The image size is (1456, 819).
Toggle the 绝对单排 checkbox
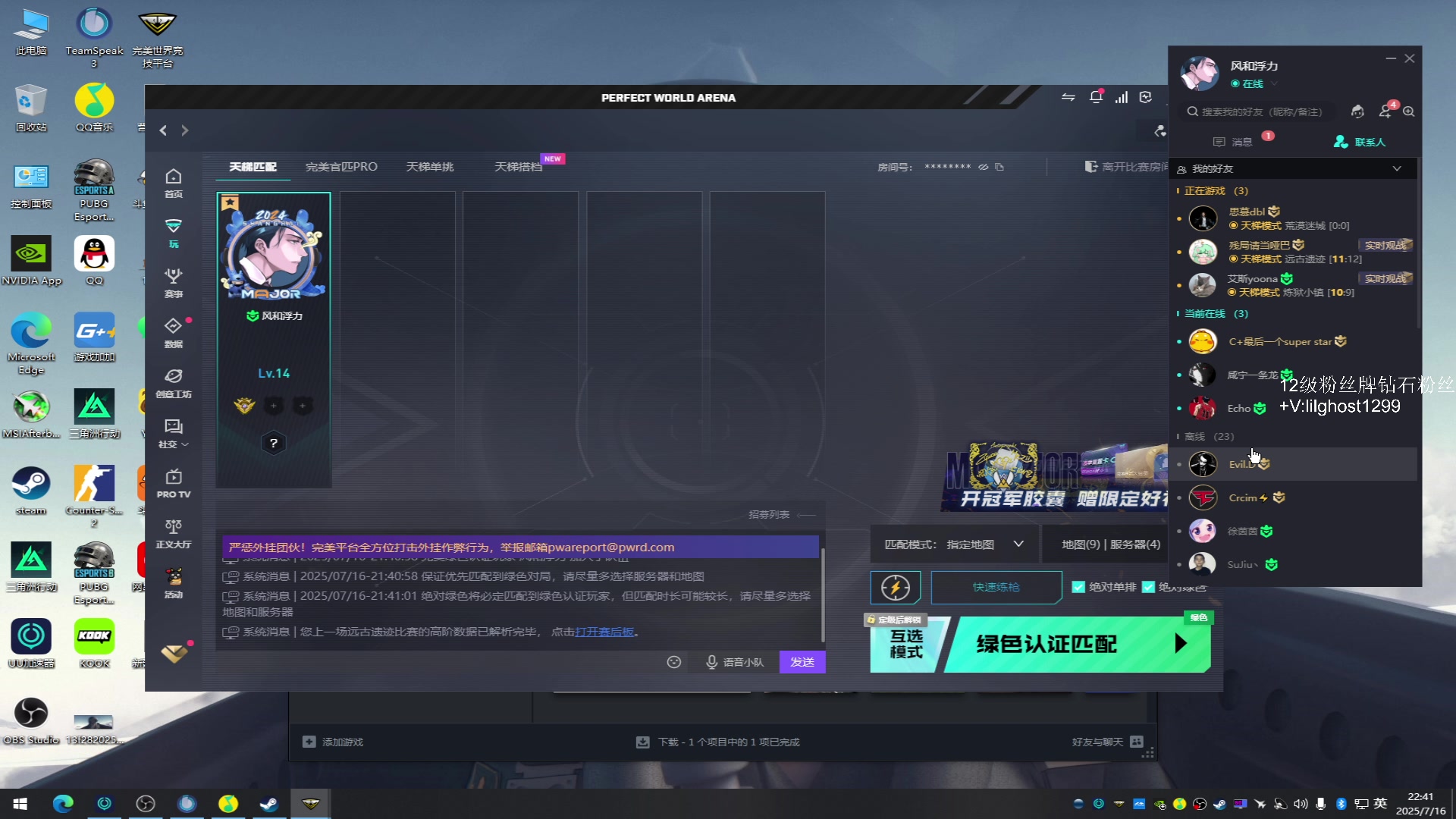tap(1078, 587)
